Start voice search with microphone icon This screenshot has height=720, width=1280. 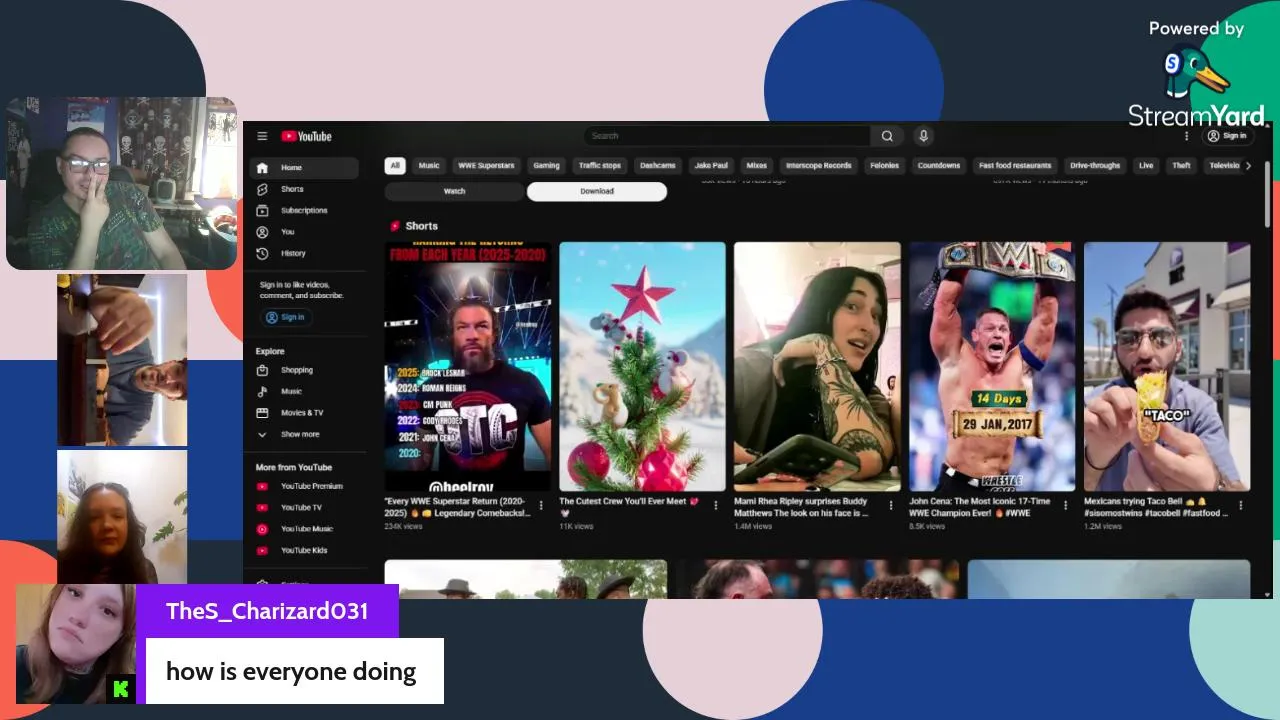pos(923,136)
